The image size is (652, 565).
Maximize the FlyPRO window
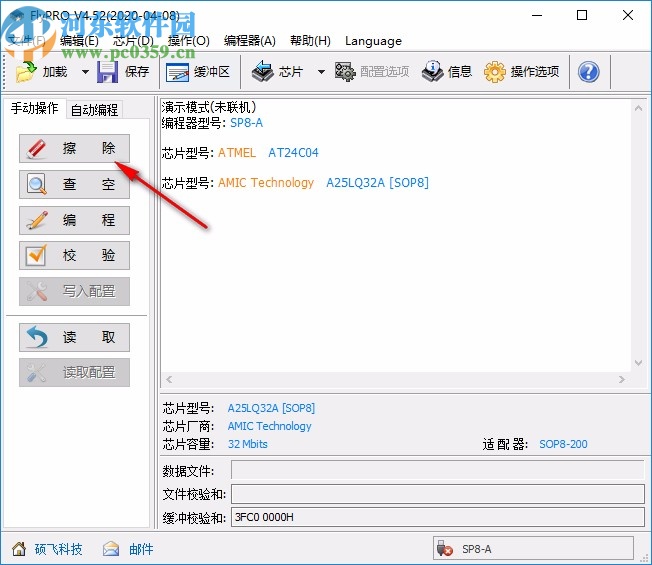pyautogui.click(x=582, y=15)
